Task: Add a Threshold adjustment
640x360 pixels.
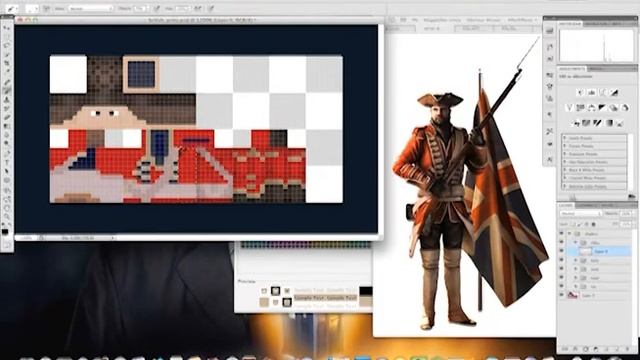Action: click(597, 123)
